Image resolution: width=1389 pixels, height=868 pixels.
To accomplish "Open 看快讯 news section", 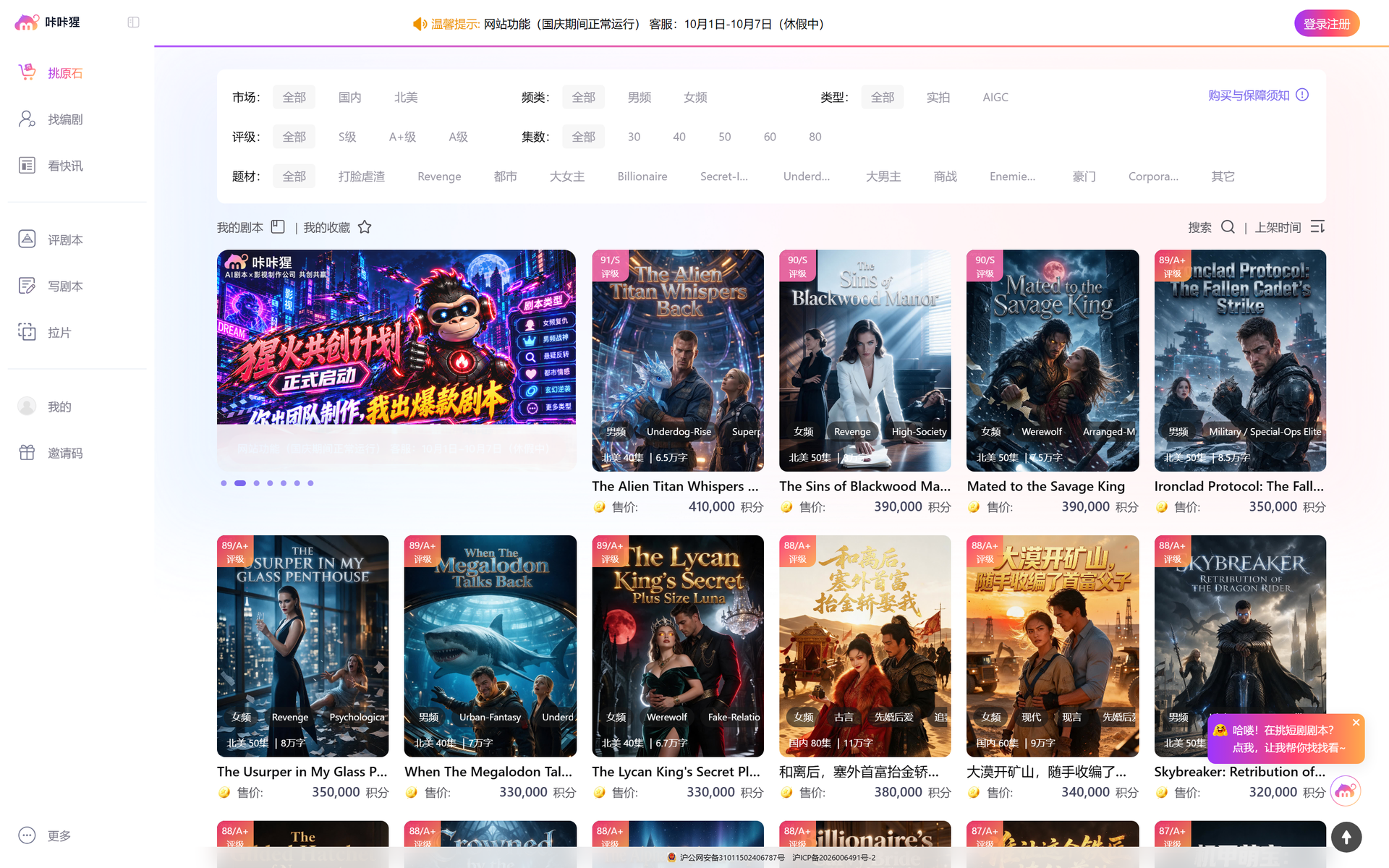I will (x=51, y=166).
